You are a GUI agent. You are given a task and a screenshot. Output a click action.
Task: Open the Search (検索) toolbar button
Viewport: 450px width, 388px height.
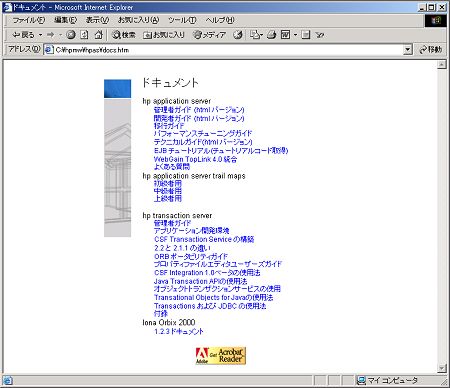coord(124,35)
